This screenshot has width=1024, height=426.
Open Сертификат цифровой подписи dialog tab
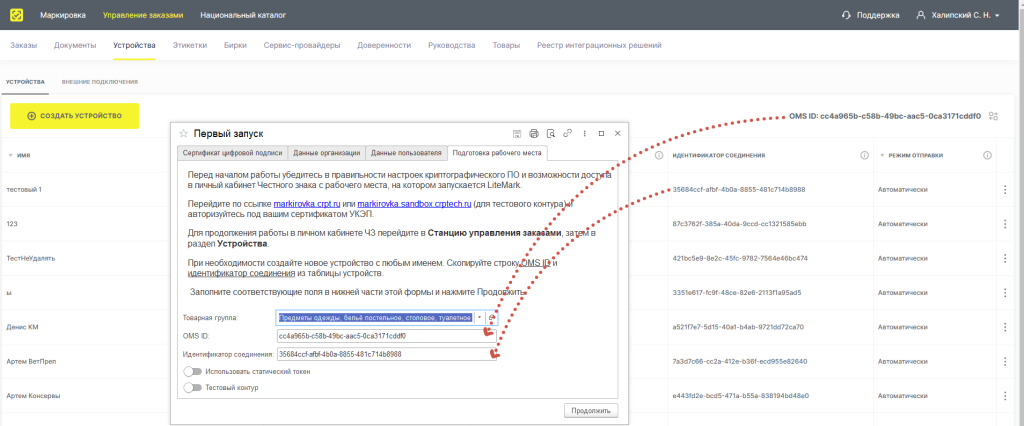click(x=232, y=153)
